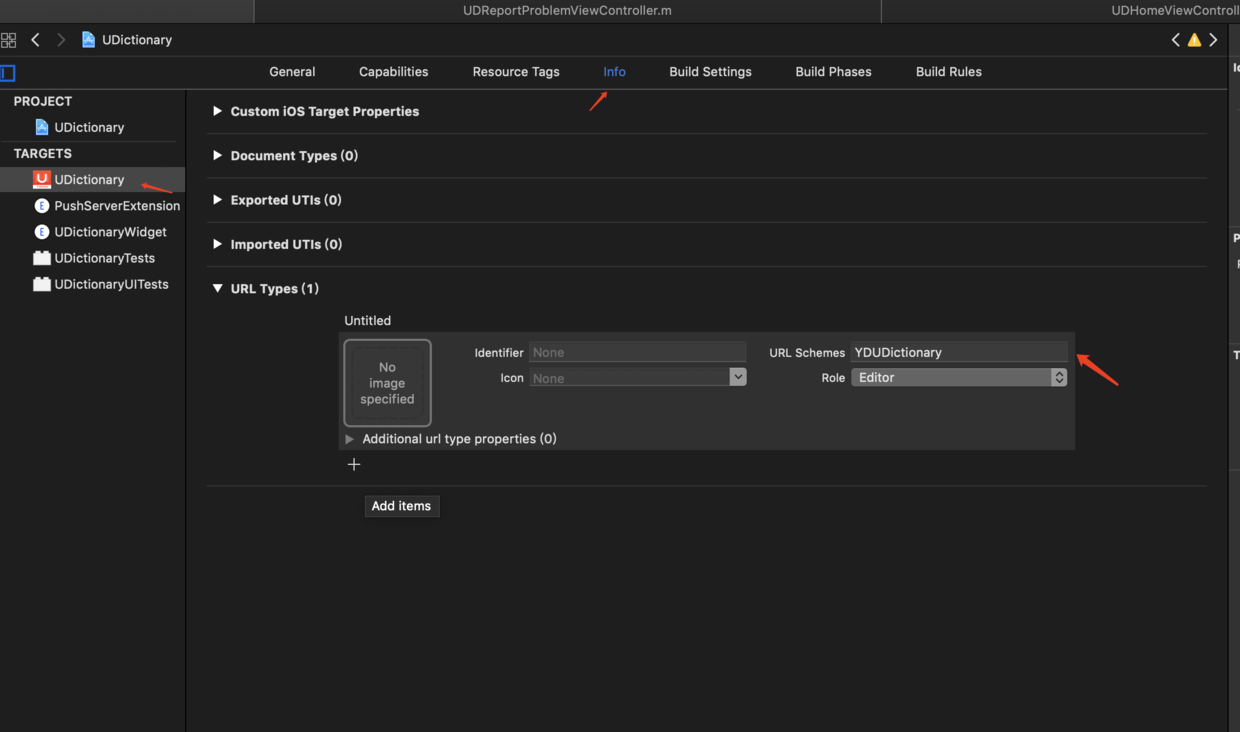This screenshot has width=1240, height=732.
Task: Add a new URL type with plus
Action: [354, 464]
